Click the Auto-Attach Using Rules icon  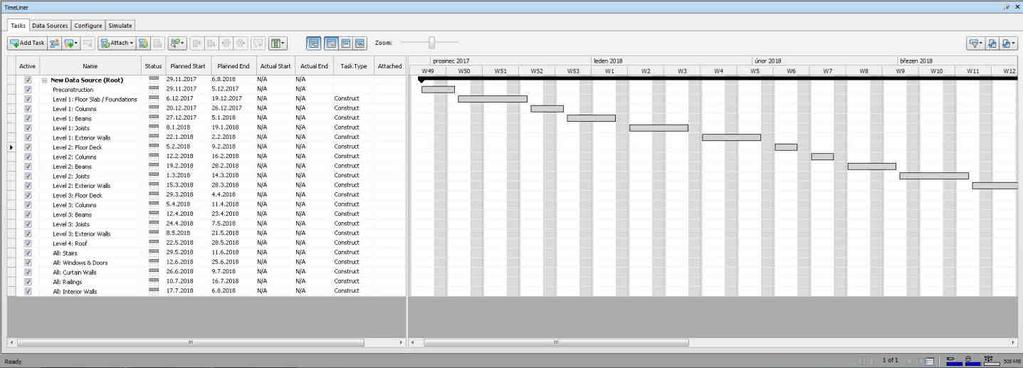[x=143, y=43]
